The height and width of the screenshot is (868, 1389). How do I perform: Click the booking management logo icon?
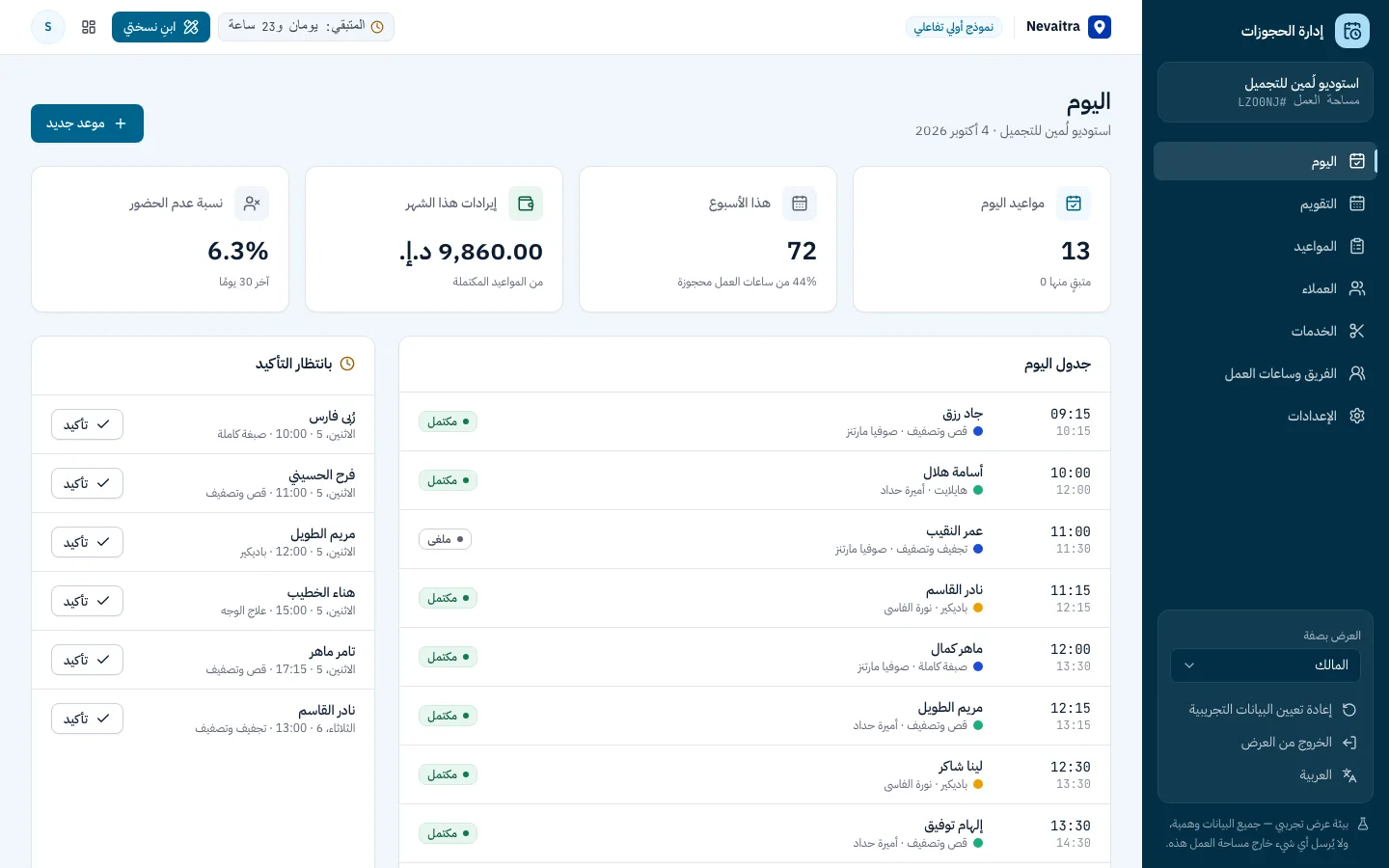pos(1352,31)
